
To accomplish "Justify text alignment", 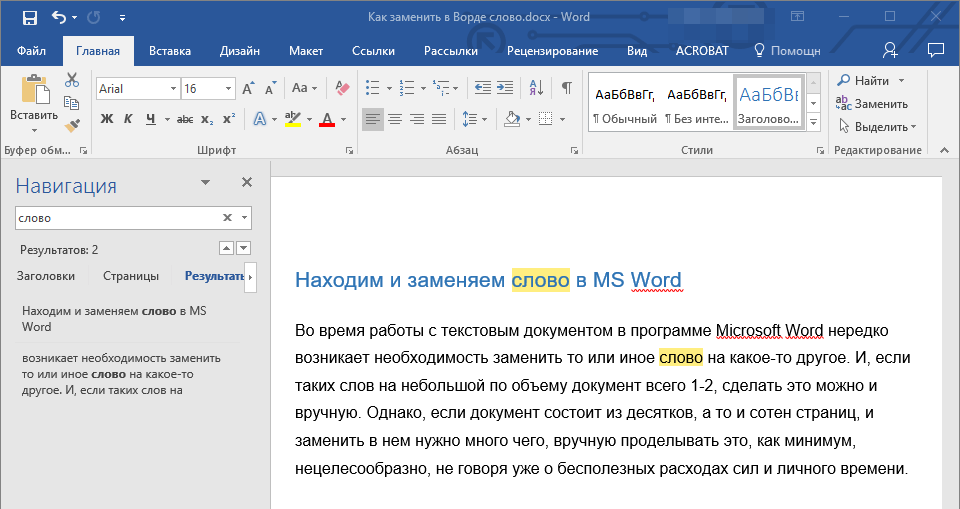I will pos(439,119).
